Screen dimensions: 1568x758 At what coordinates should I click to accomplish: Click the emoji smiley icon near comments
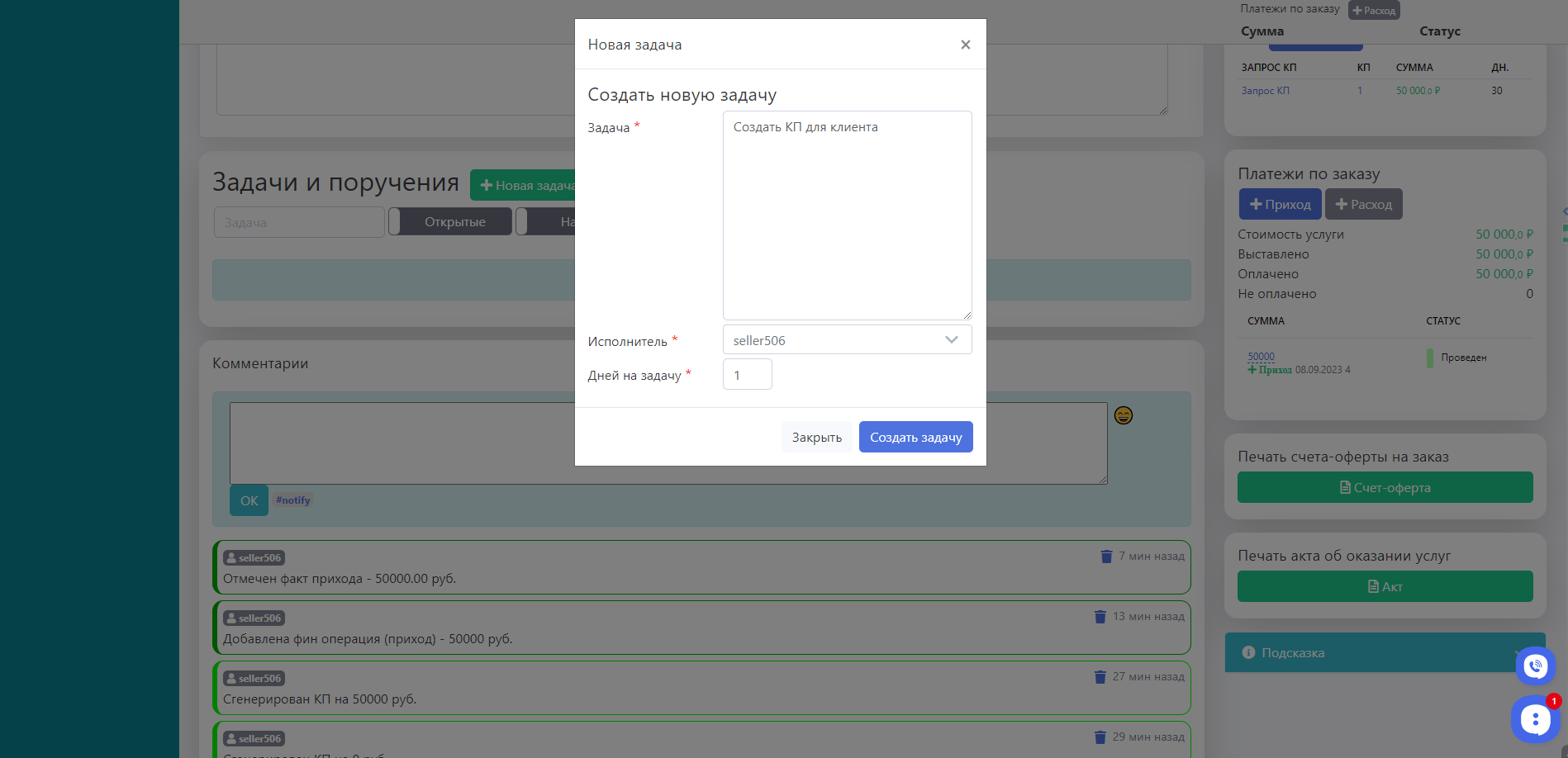[x=1123, y=415]
